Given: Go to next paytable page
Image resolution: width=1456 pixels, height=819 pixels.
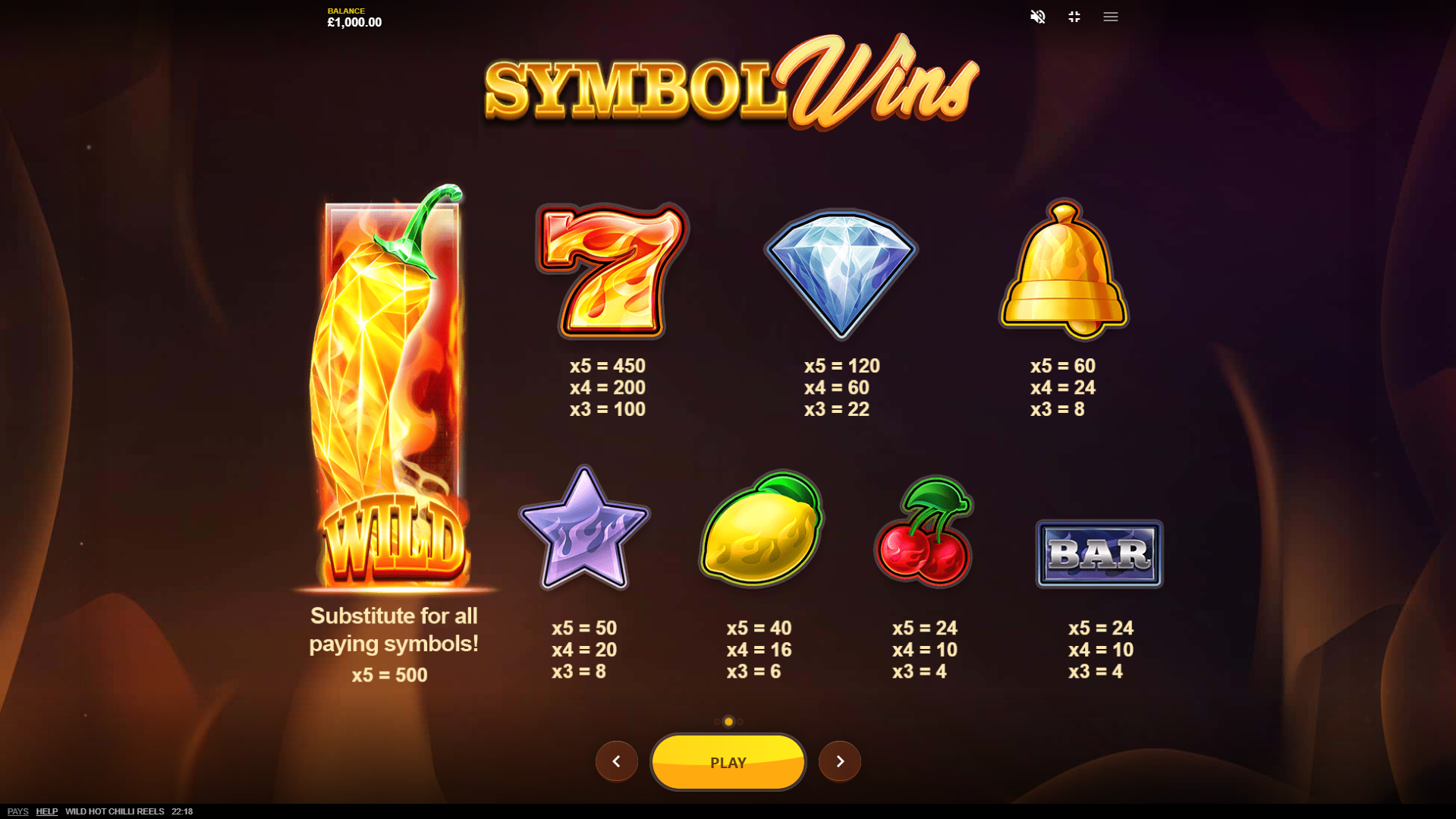Looking at the screenshot, I should 839,761.
